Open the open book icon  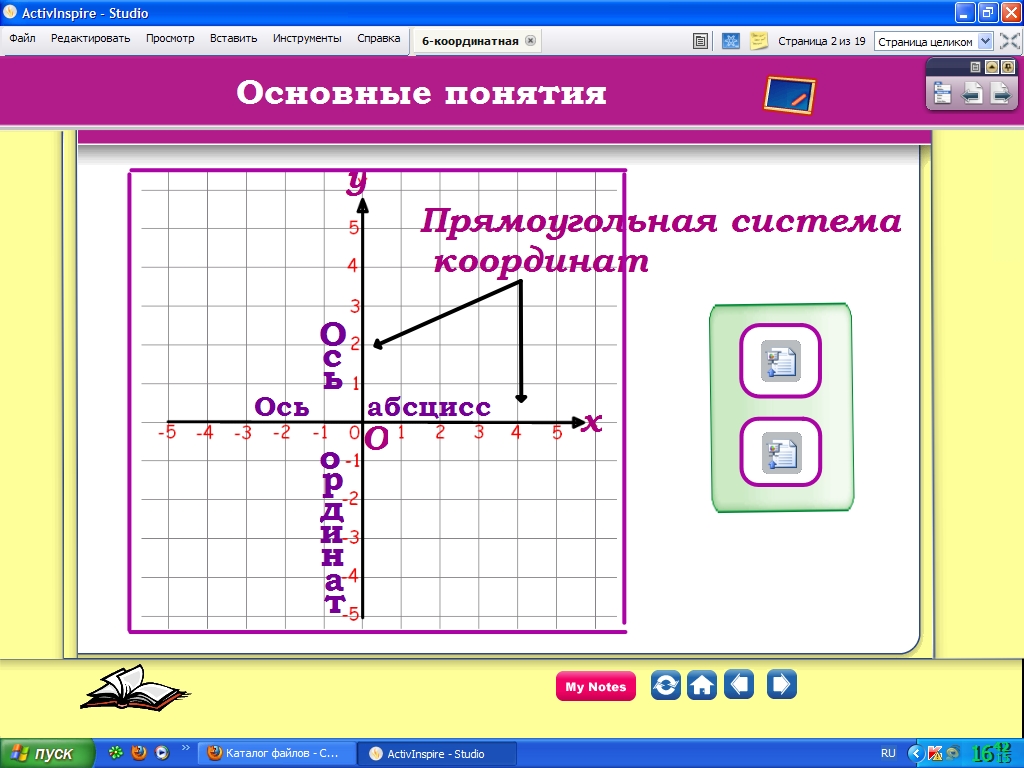tap(132, 688)
